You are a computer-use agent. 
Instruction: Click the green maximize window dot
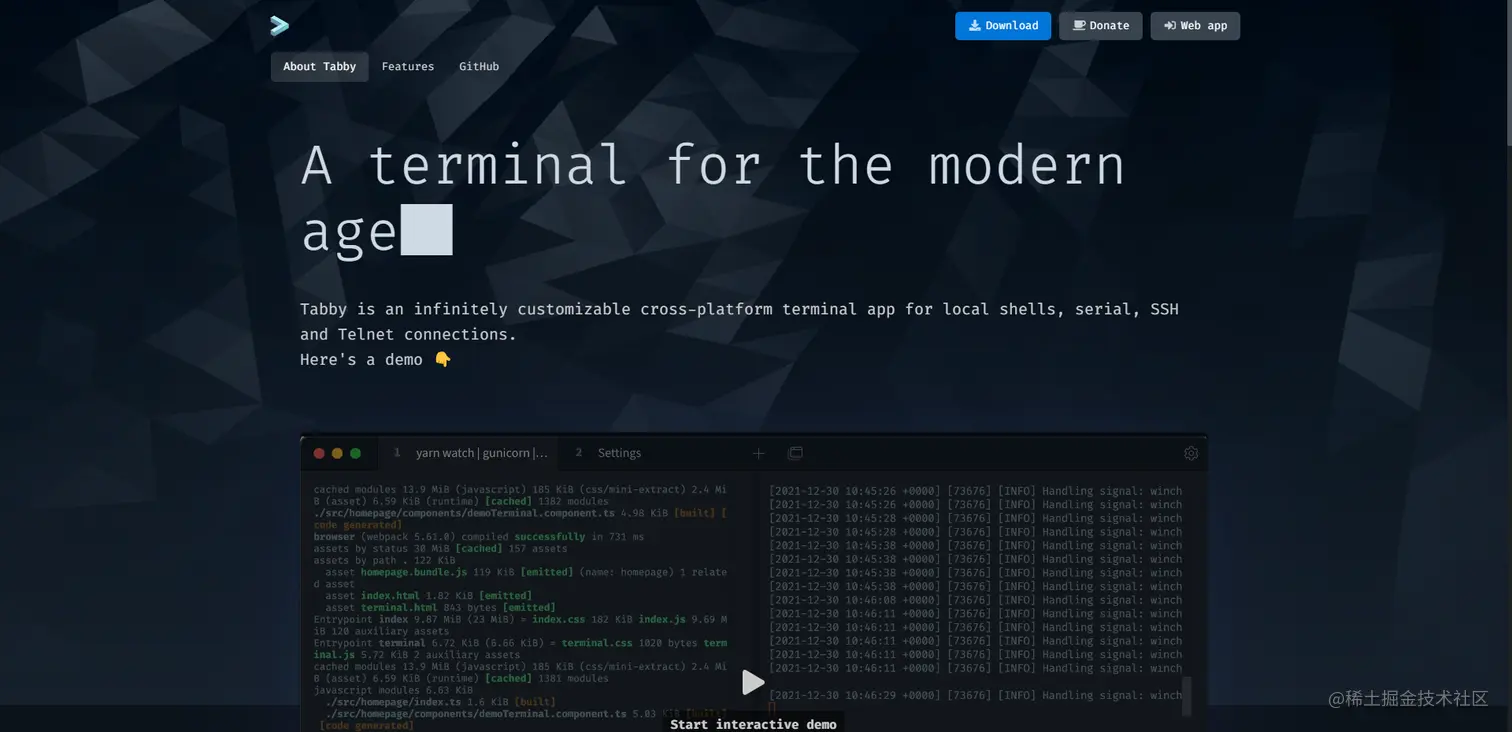[356, 454]
